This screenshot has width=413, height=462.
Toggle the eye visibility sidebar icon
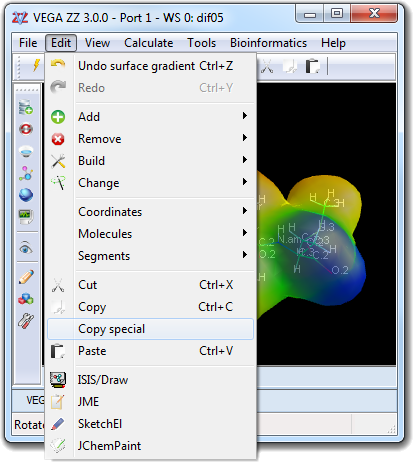click(26, 248)
